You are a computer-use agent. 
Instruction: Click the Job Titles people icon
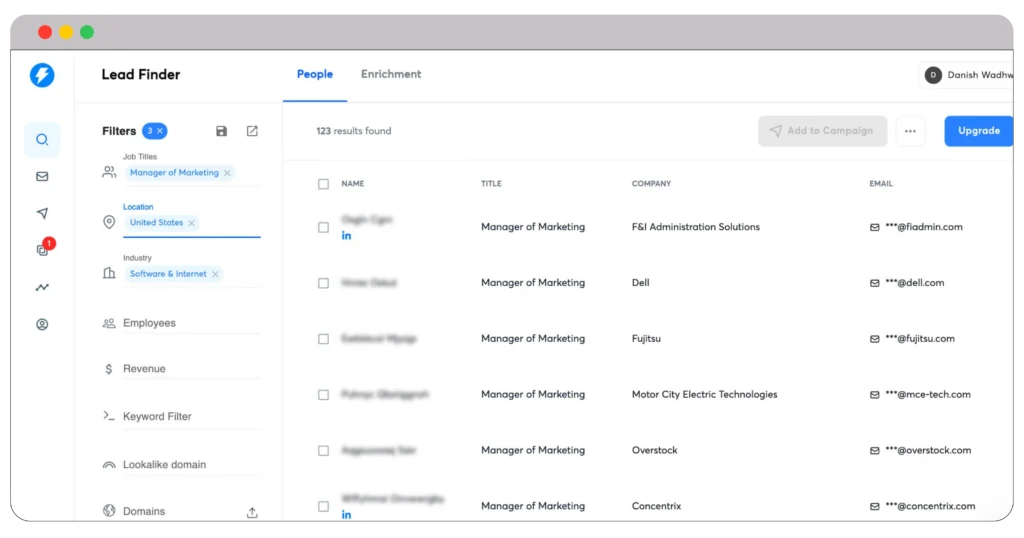[109, 172]
